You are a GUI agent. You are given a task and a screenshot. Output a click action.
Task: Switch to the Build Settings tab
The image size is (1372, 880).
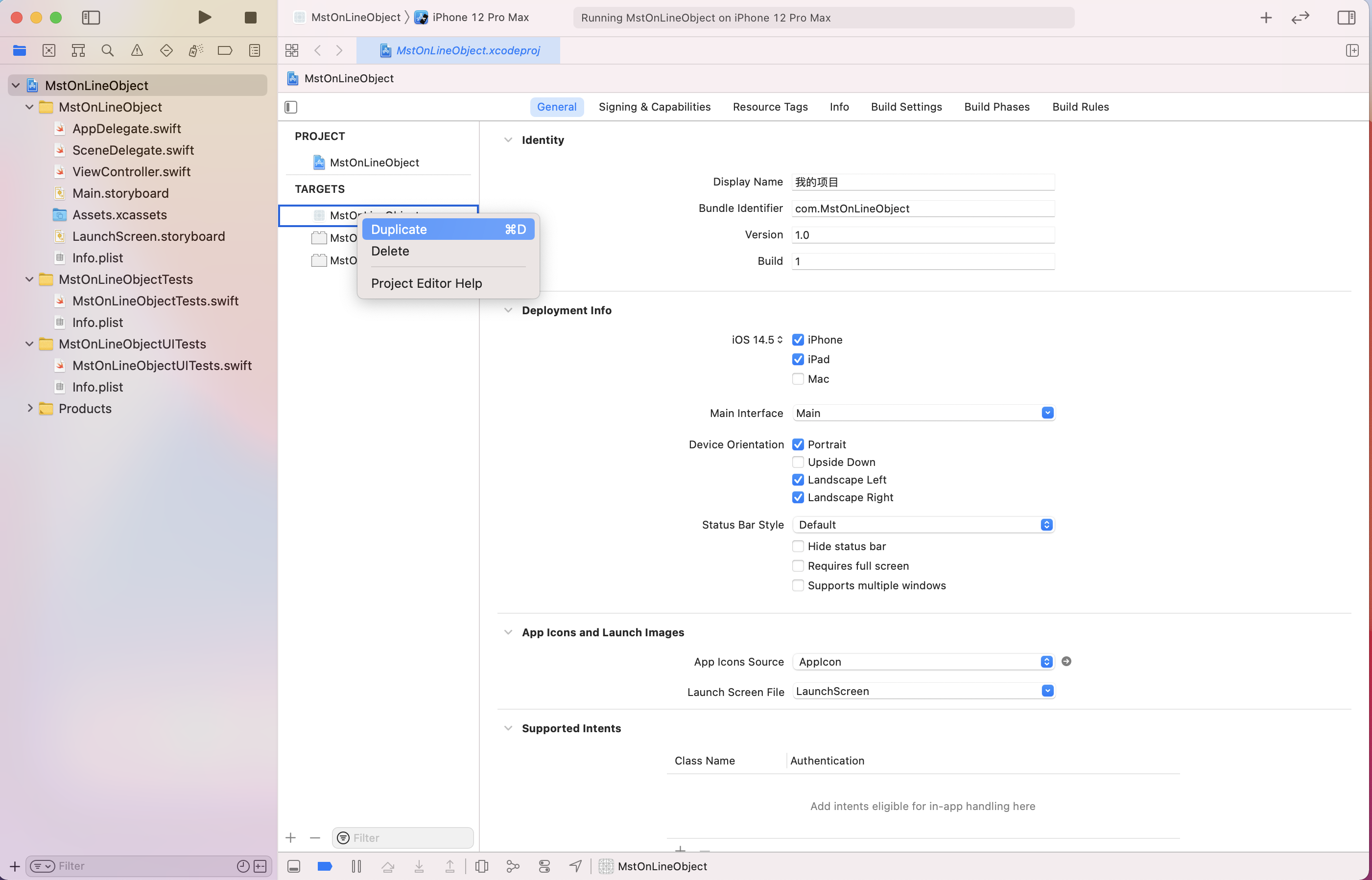click(906, 107)
